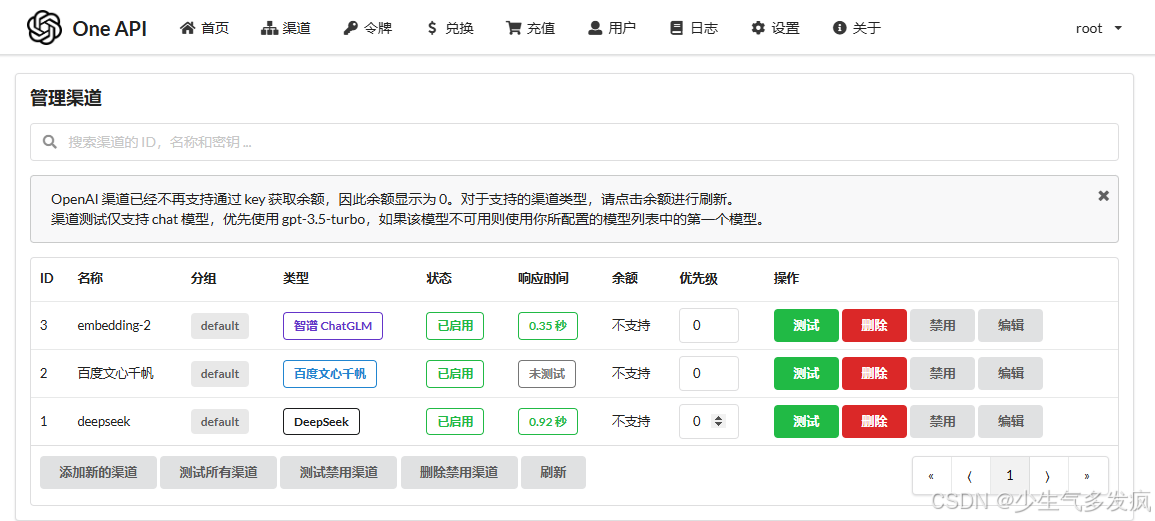Sort by the 分组 column header
This screenshot has height=521, width=1155.
[203, 279]
